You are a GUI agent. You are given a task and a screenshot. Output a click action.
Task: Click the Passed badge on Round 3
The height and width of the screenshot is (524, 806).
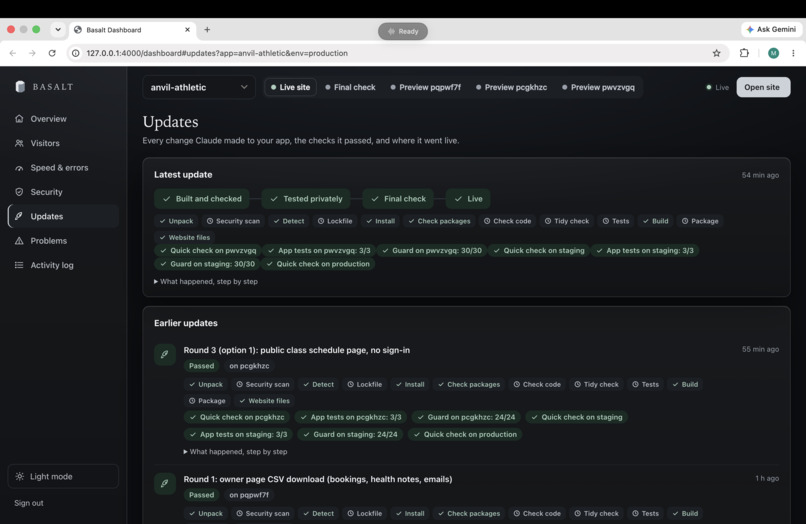tap(202, 366)
